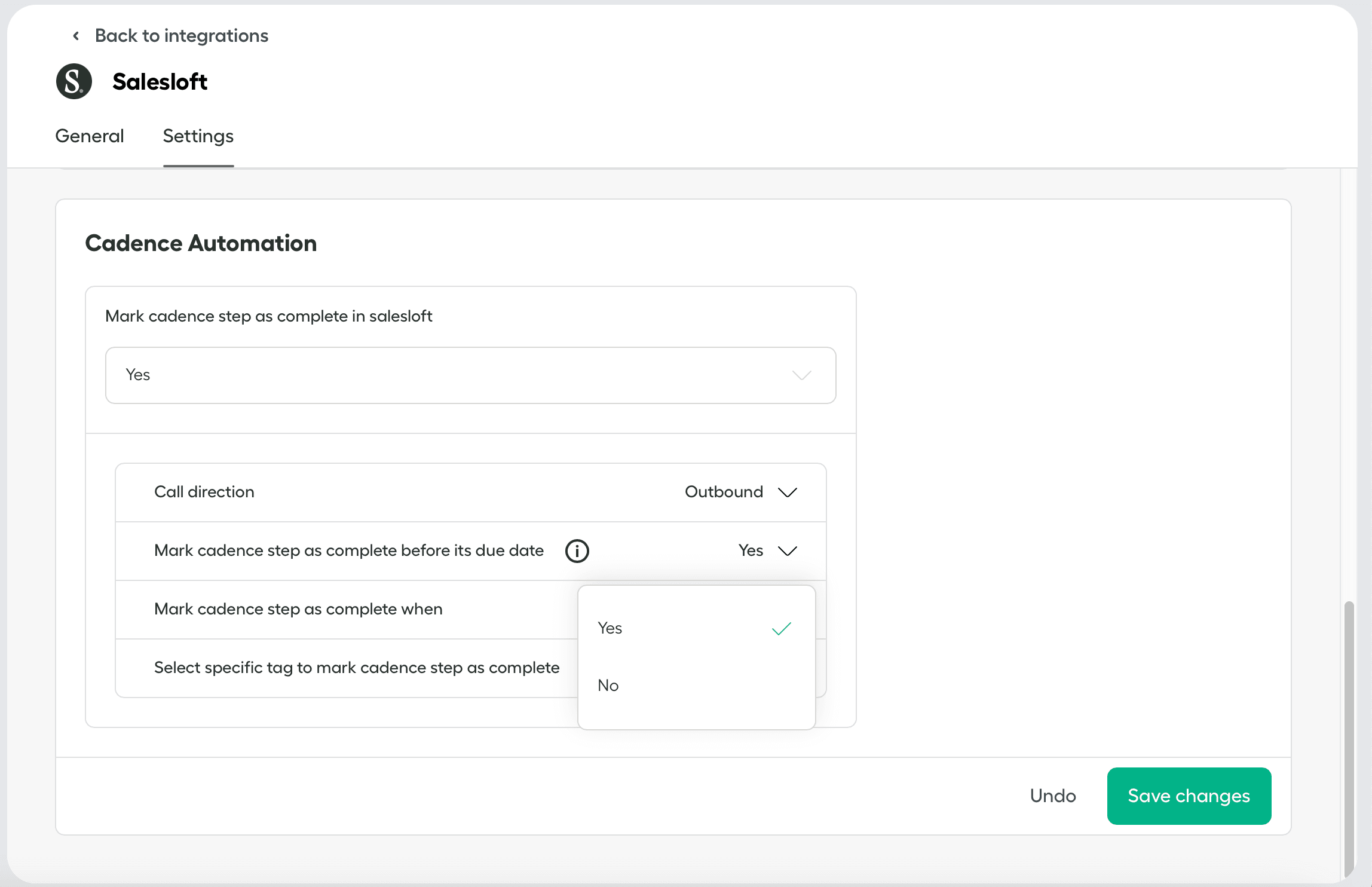Choose No in the dropdown list
Viewport: 1372px width, 887px height.
(x=608, y=686)
